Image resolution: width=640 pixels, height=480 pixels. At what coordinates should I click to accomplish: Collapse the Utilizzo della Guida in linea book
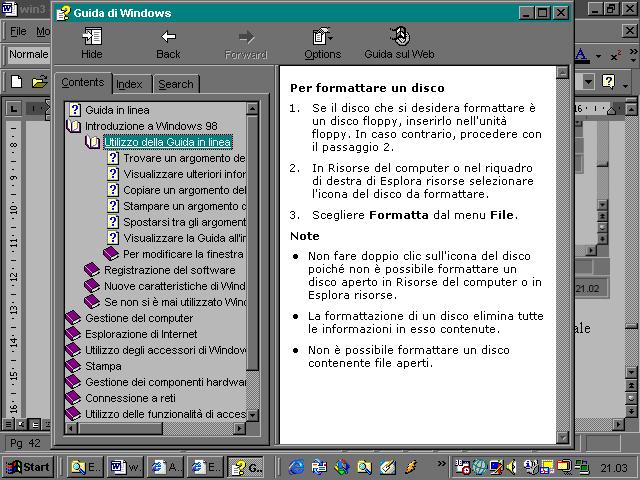[x=93, y=142]
